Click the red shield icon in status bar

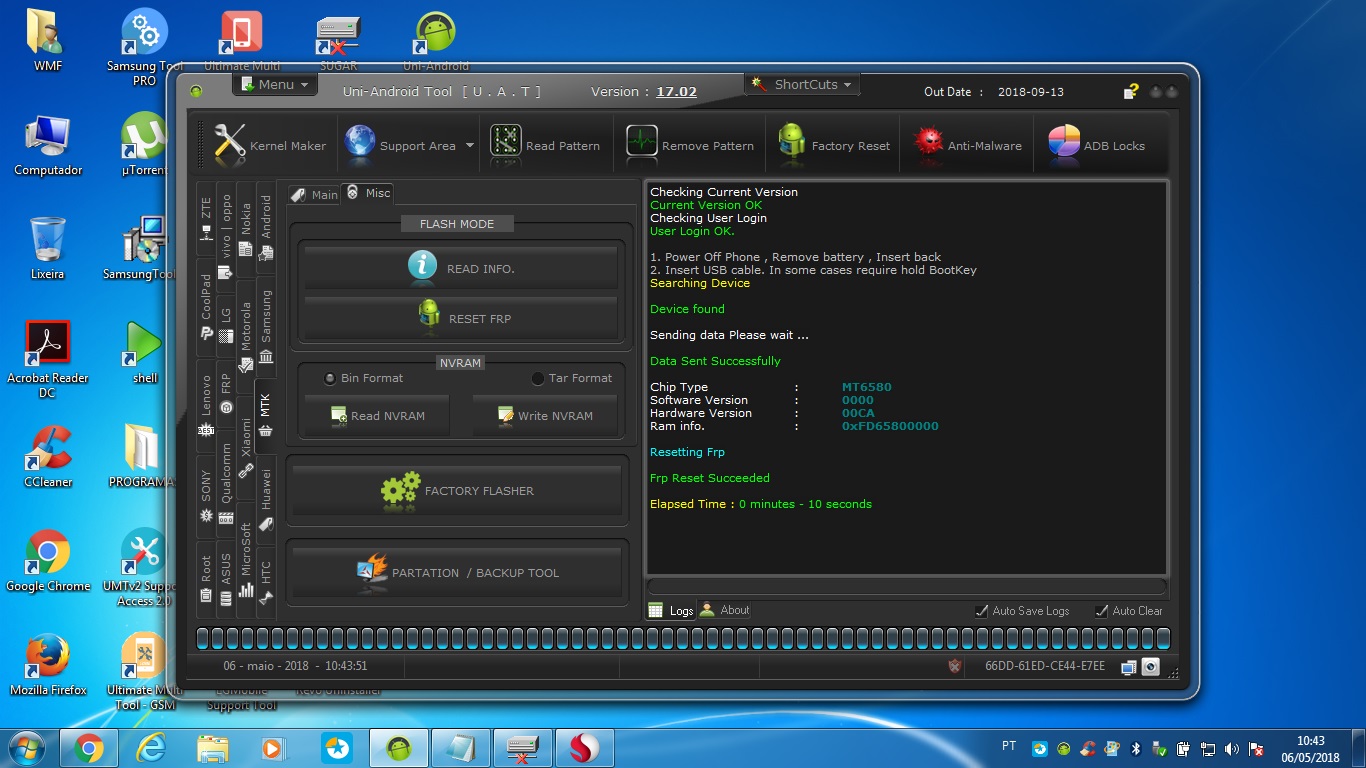click(x=956, y=666)
